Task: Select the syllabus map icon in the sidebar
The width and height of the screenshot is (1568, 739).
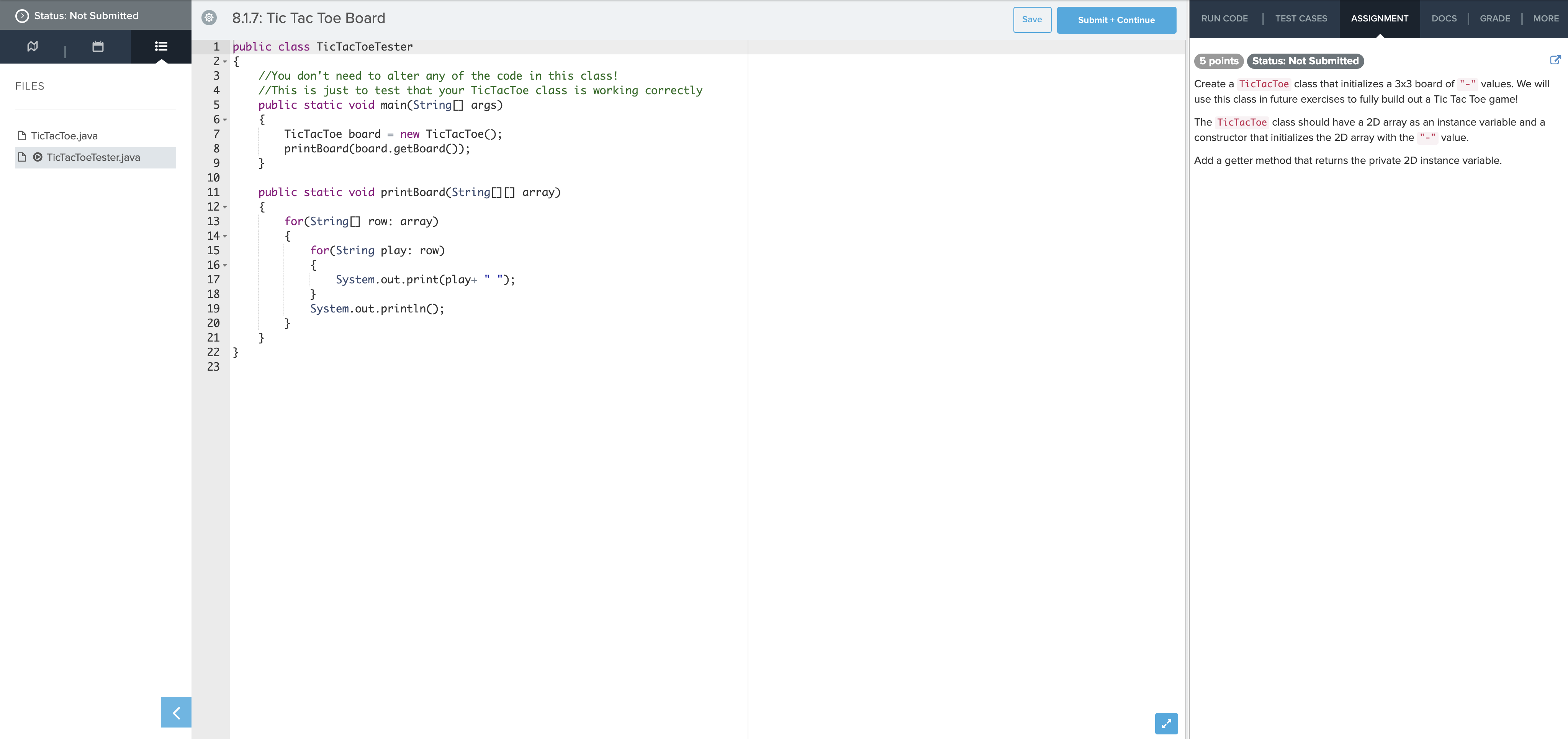Action: tap(32, 46)
